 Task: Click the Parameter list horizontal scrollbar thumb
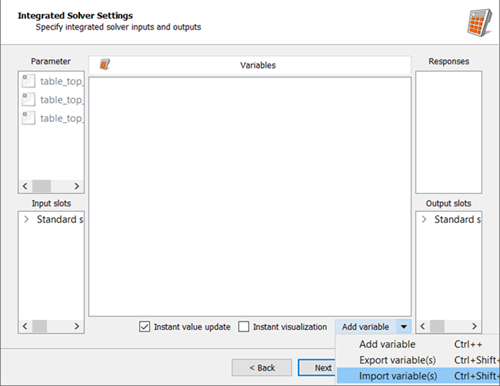[x=42, y=186]
